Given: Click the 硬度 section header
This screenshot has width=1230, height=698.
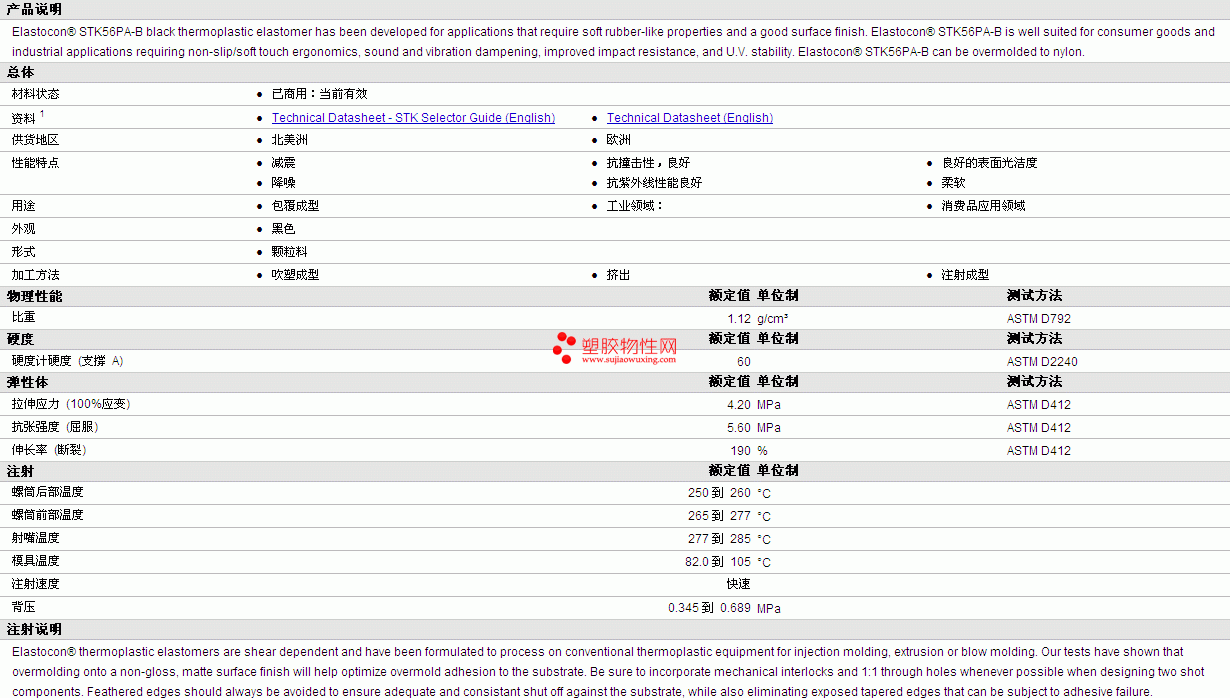Looking at the screenshot, I should [20, 339].
